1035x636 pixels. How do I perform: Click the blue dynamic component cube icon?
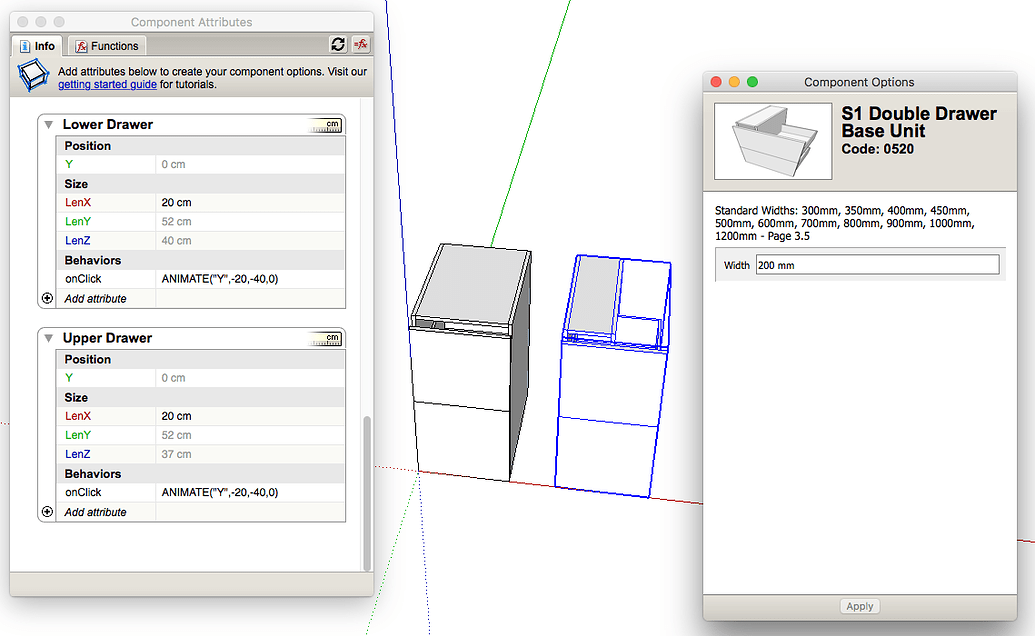tap(33, 74)
